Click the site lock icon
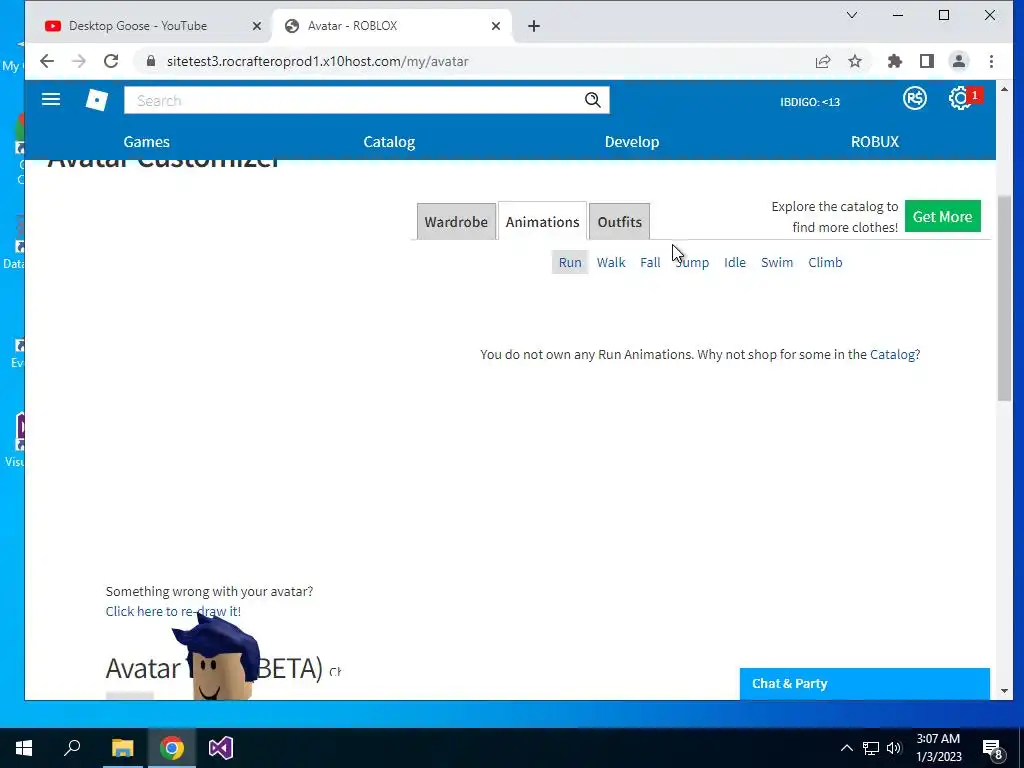The image size is (1024, 768). (151, 61)
